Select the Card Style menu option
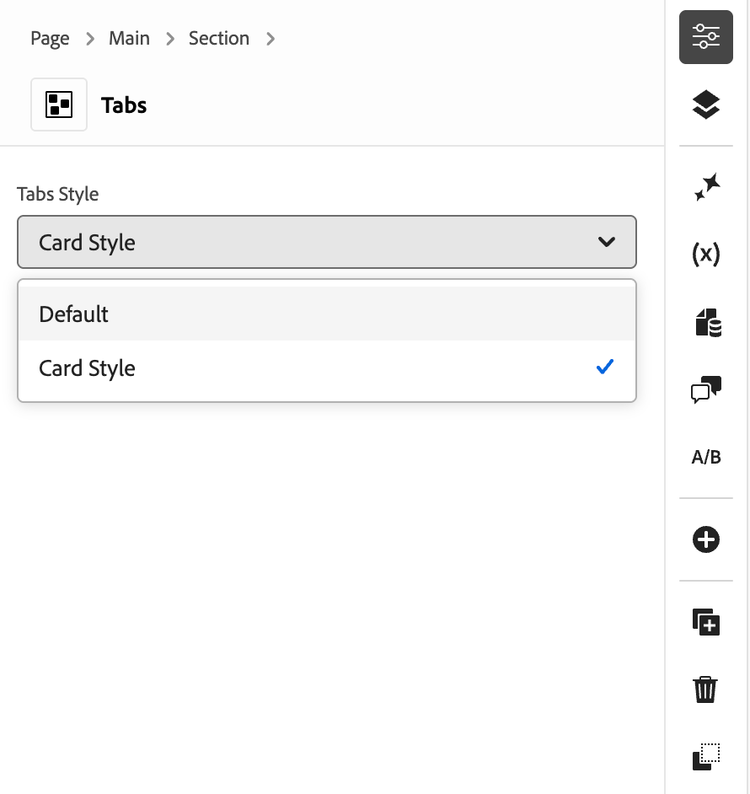Screen dimensions: 750x794 (x=326, y=368)
